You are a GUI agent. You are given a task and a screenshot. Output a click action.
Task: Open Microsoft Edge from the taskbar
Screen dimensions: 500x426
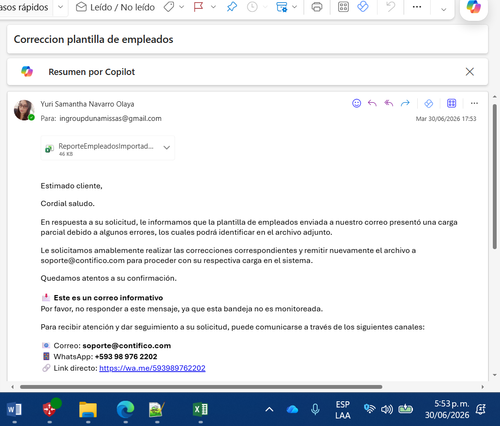point(125,409)
